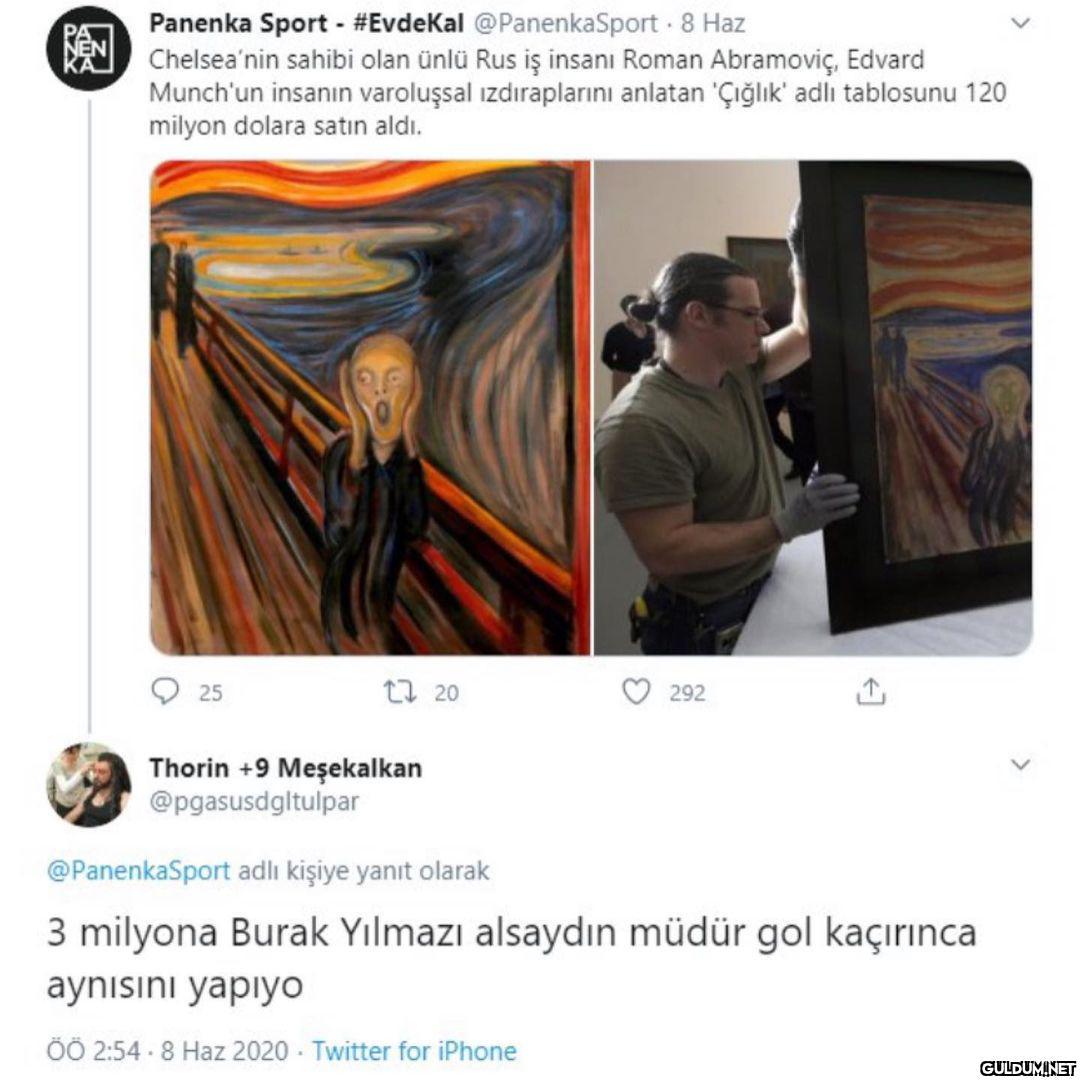Click the Twitter for iPhone source link
This screenshot has height=1080, width=1080.
point(414,1051)
